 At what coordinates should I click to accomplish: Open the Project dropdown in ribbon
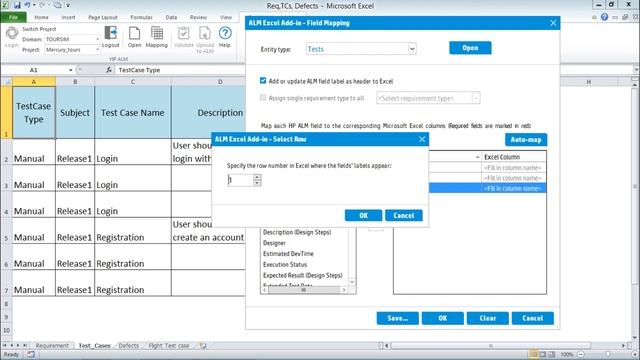(x=97, y=50)
